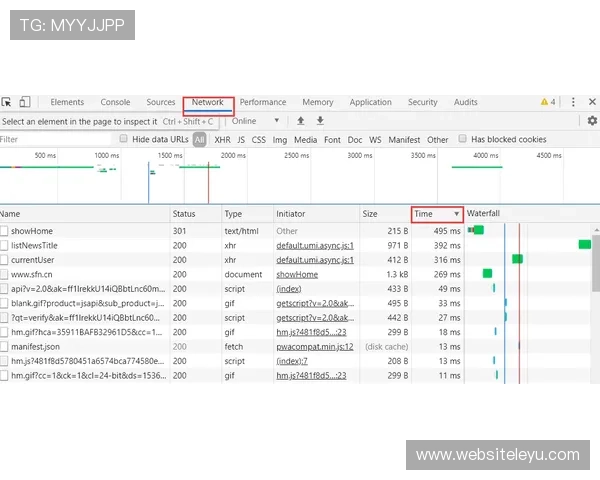This screenshot has width=600, height=480.
Task: Click the export HAR download arrow
Action: click(320, 121)
